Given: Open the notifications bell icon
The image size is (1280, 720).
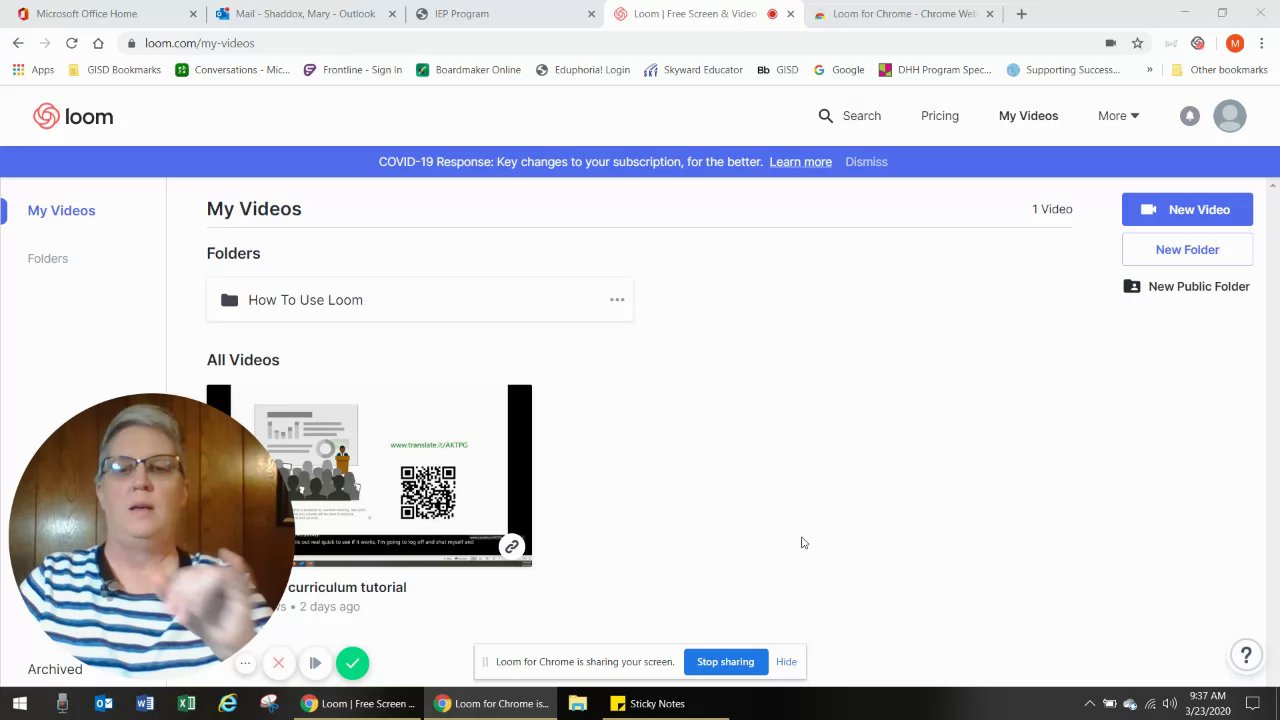Looking at the screenshot, I should [x=1189, y=116].
